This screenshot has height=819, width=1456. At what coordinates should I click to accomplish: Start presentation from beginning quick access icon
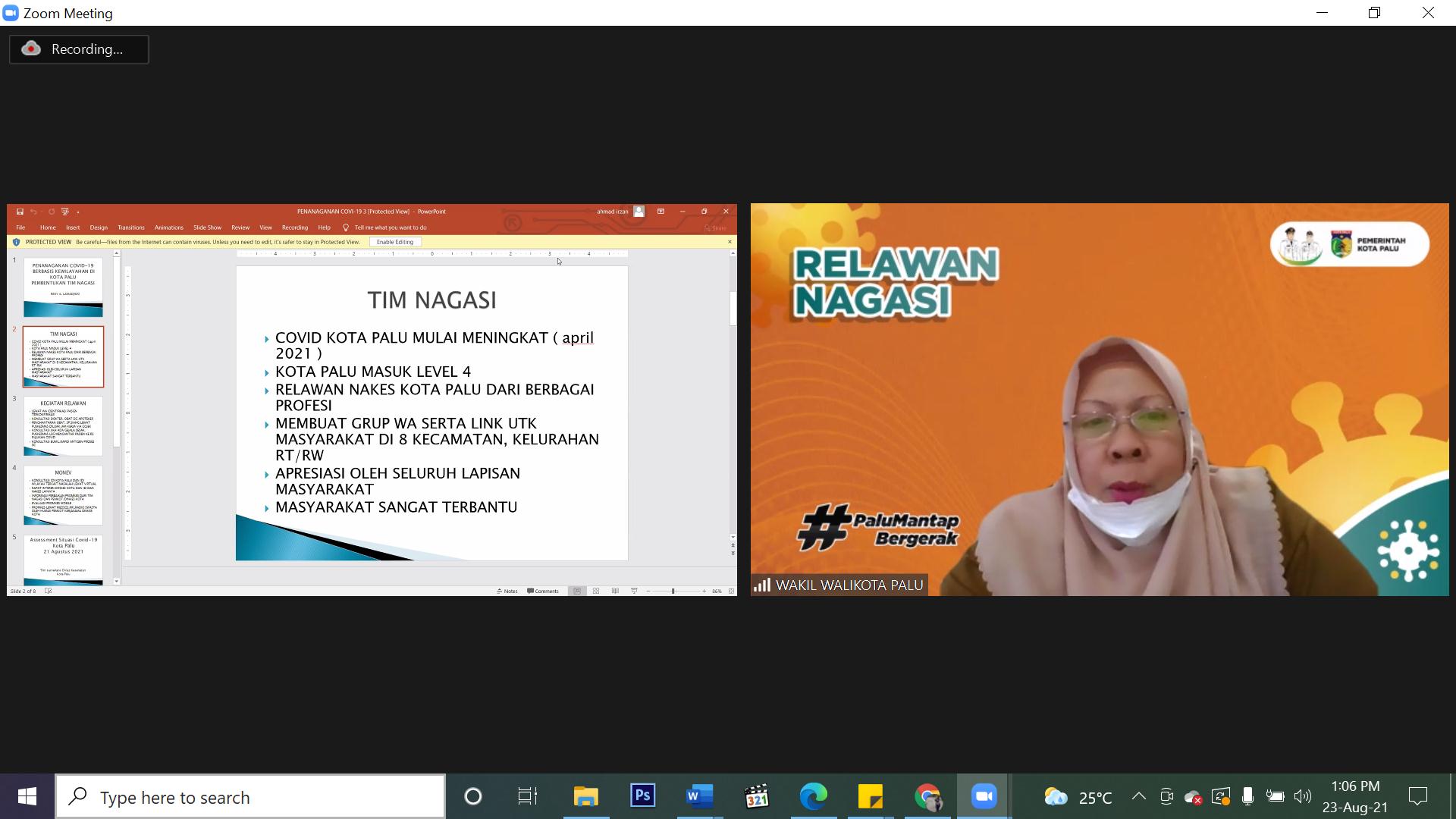[x=65, y=212]
